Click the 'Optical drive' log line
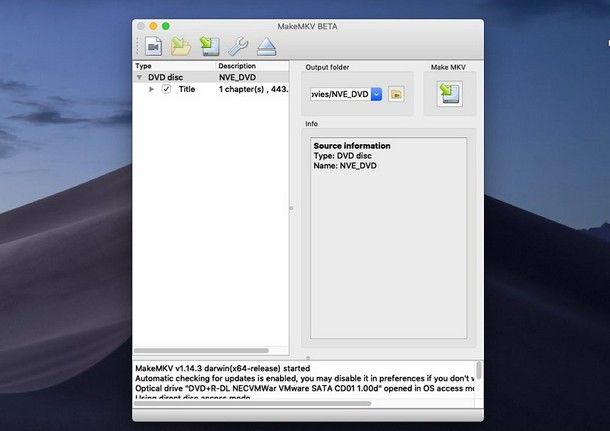 click(305, 388)
